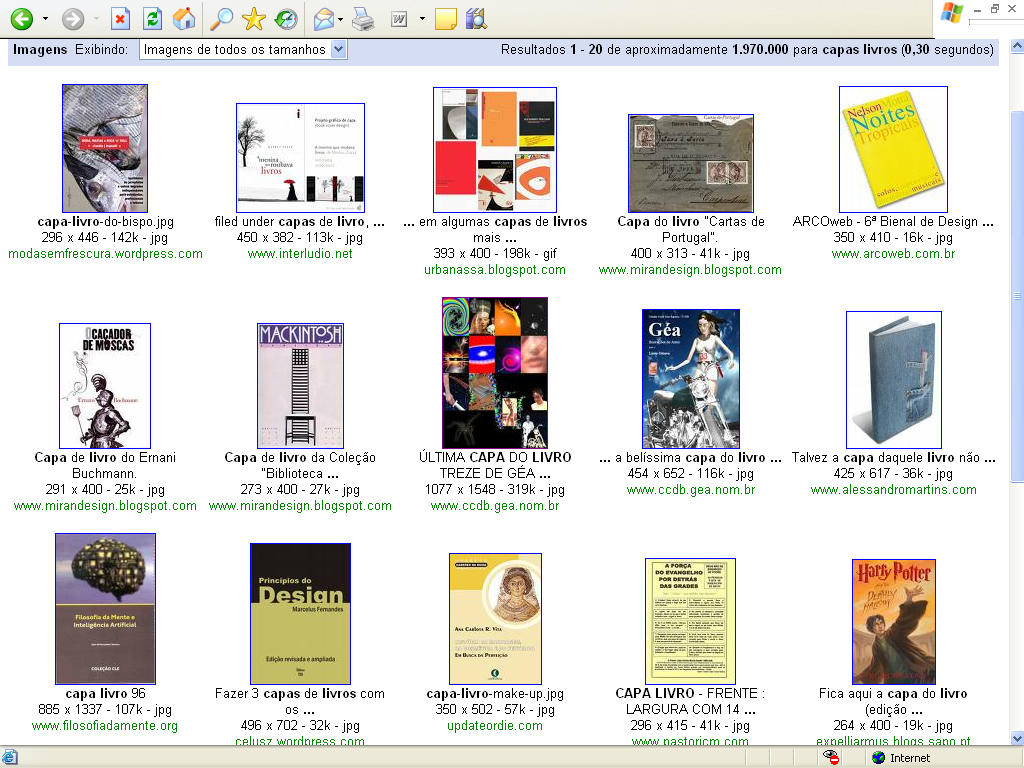The image size is (1024, 768).
Task: Open the Search magnifier in the toolbar
Action: tap(221, 18)
